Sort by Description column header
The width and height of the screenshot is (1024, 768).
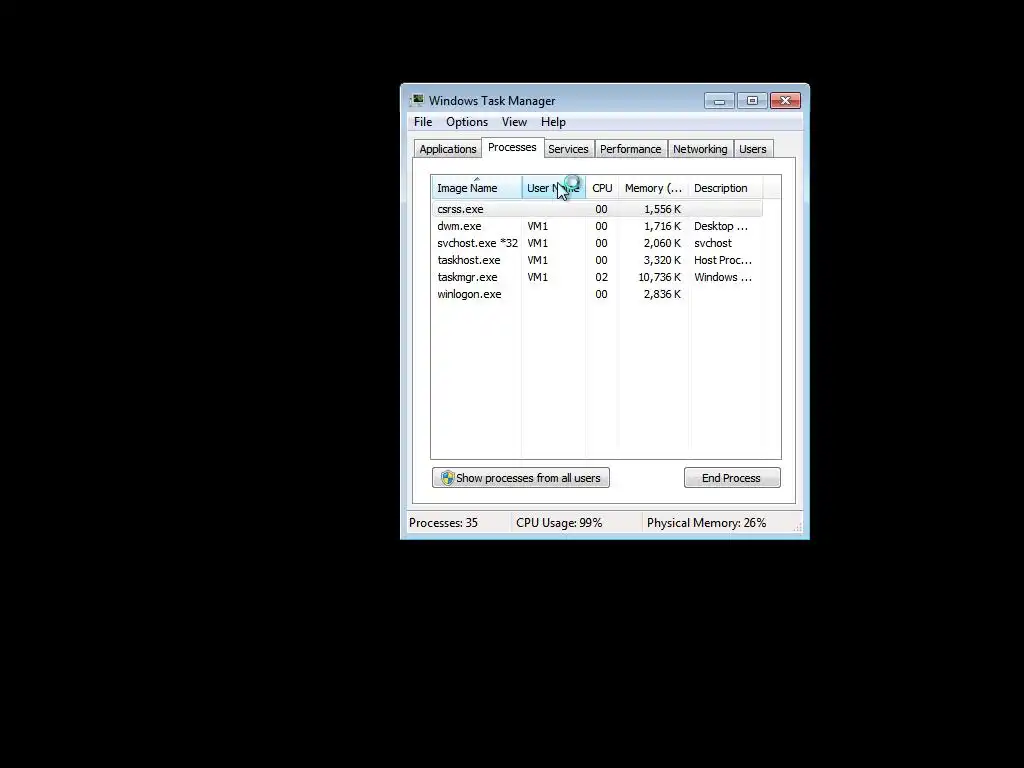coord(725,188)
